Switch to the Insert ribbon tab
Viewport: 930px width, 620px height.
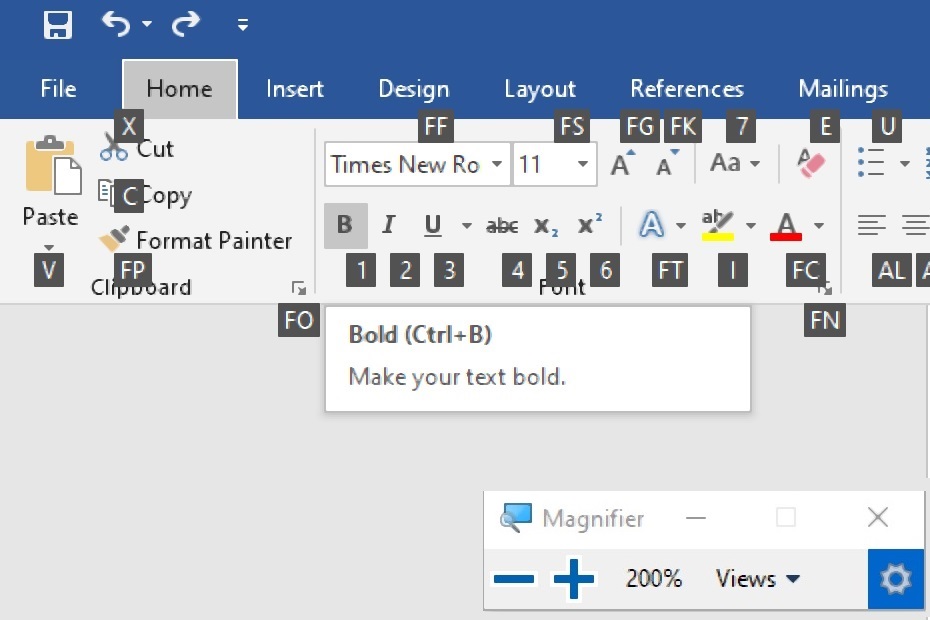pos(295,89)
